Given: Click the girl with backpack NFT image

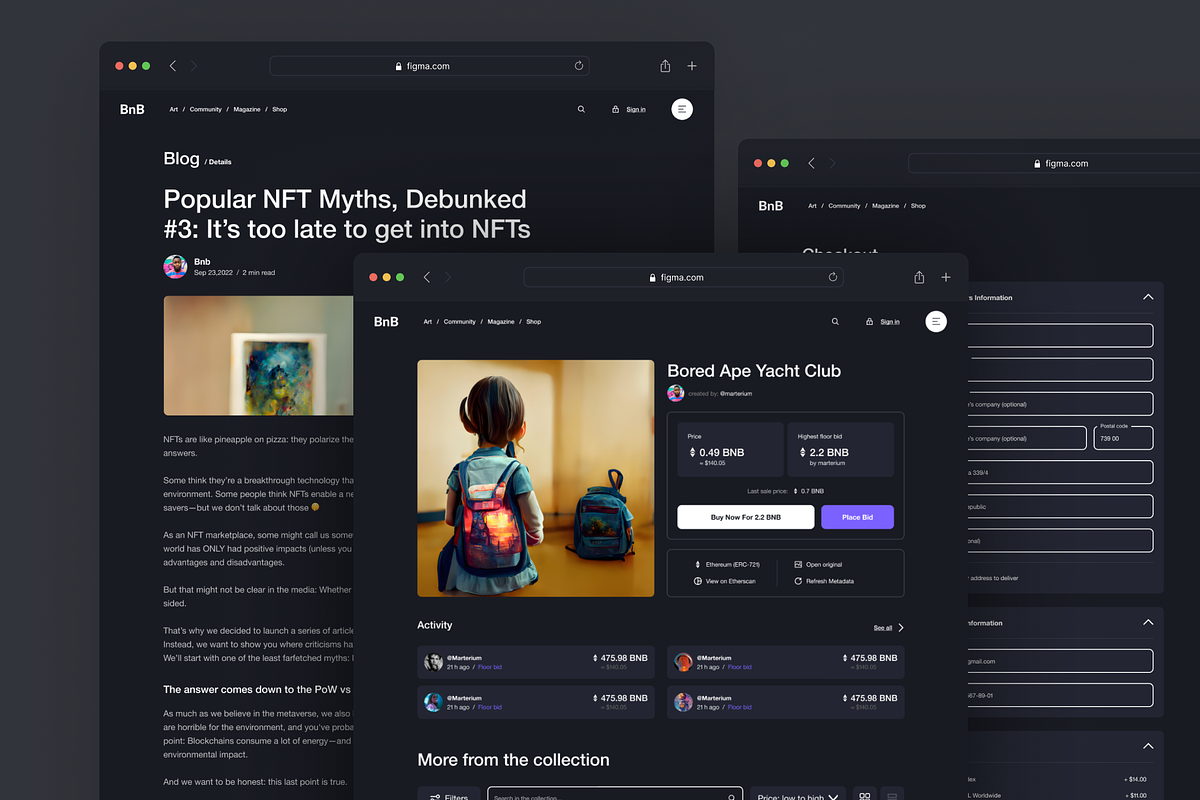Looking at the screenshot, I should pyautogui.click(x=535, y=478).
